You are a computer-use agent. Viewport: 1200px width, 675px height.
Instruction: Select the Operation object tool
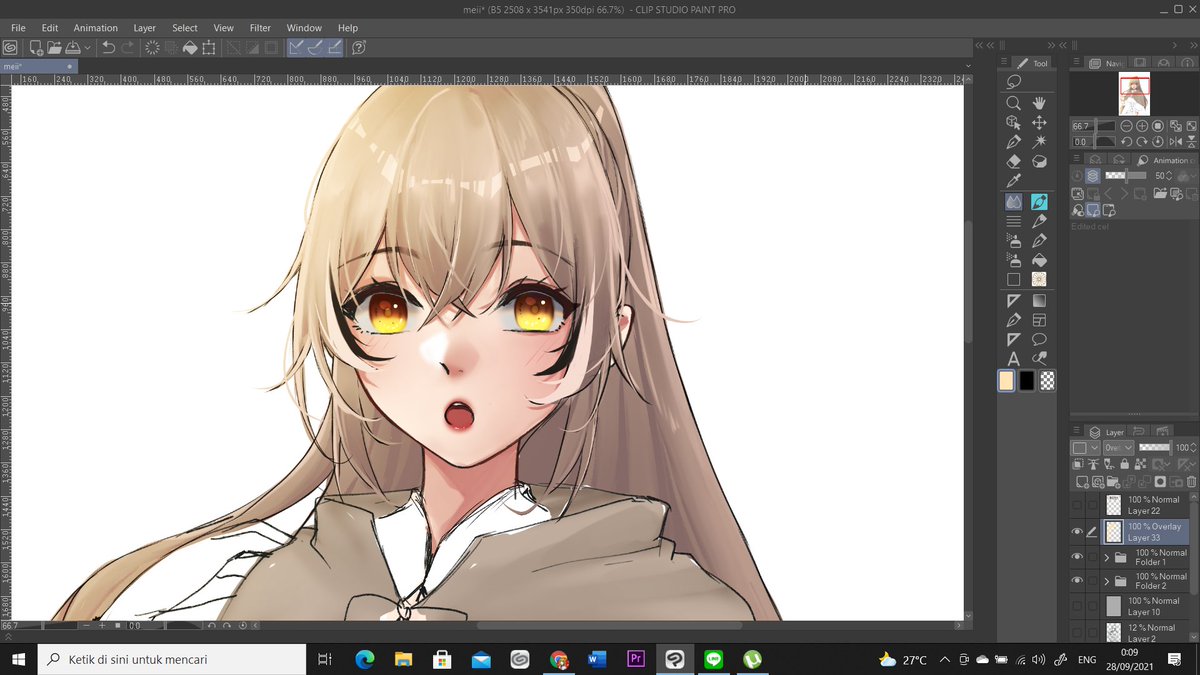pos(1013,123)
